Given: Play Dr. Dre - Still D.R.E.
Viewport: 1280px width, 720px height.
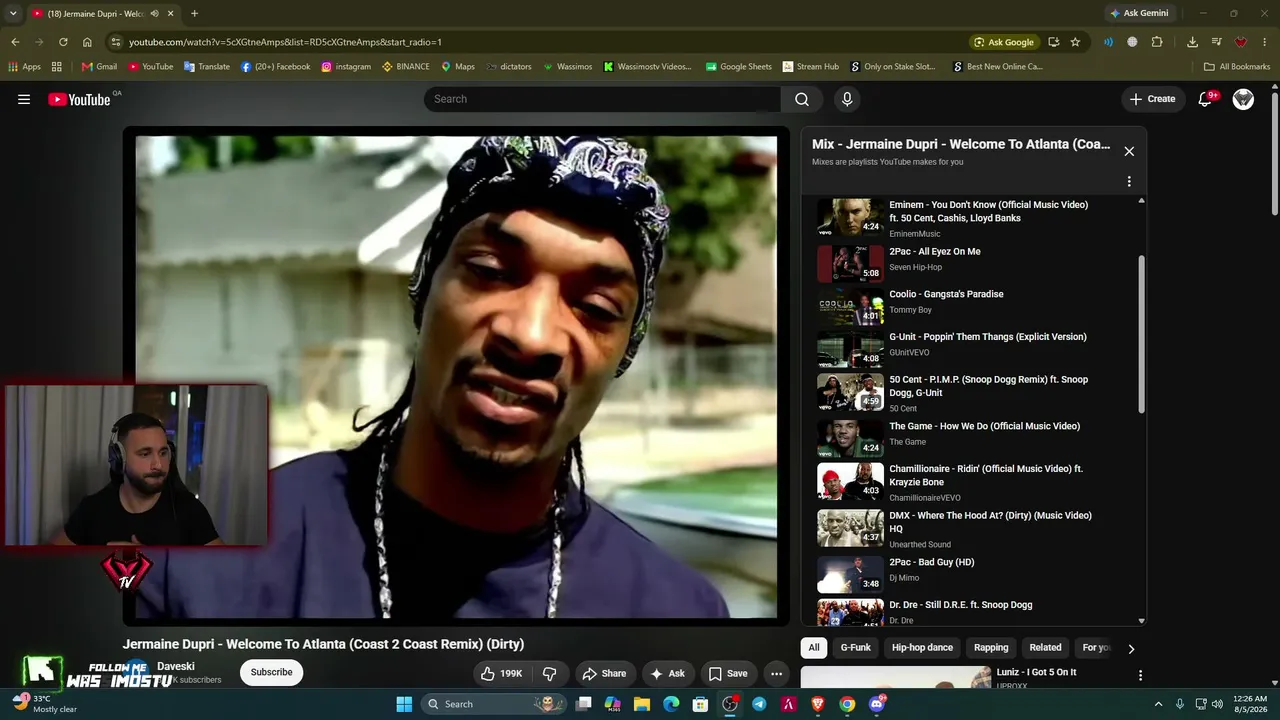Looking at the screenshot, I should point(975,611).
